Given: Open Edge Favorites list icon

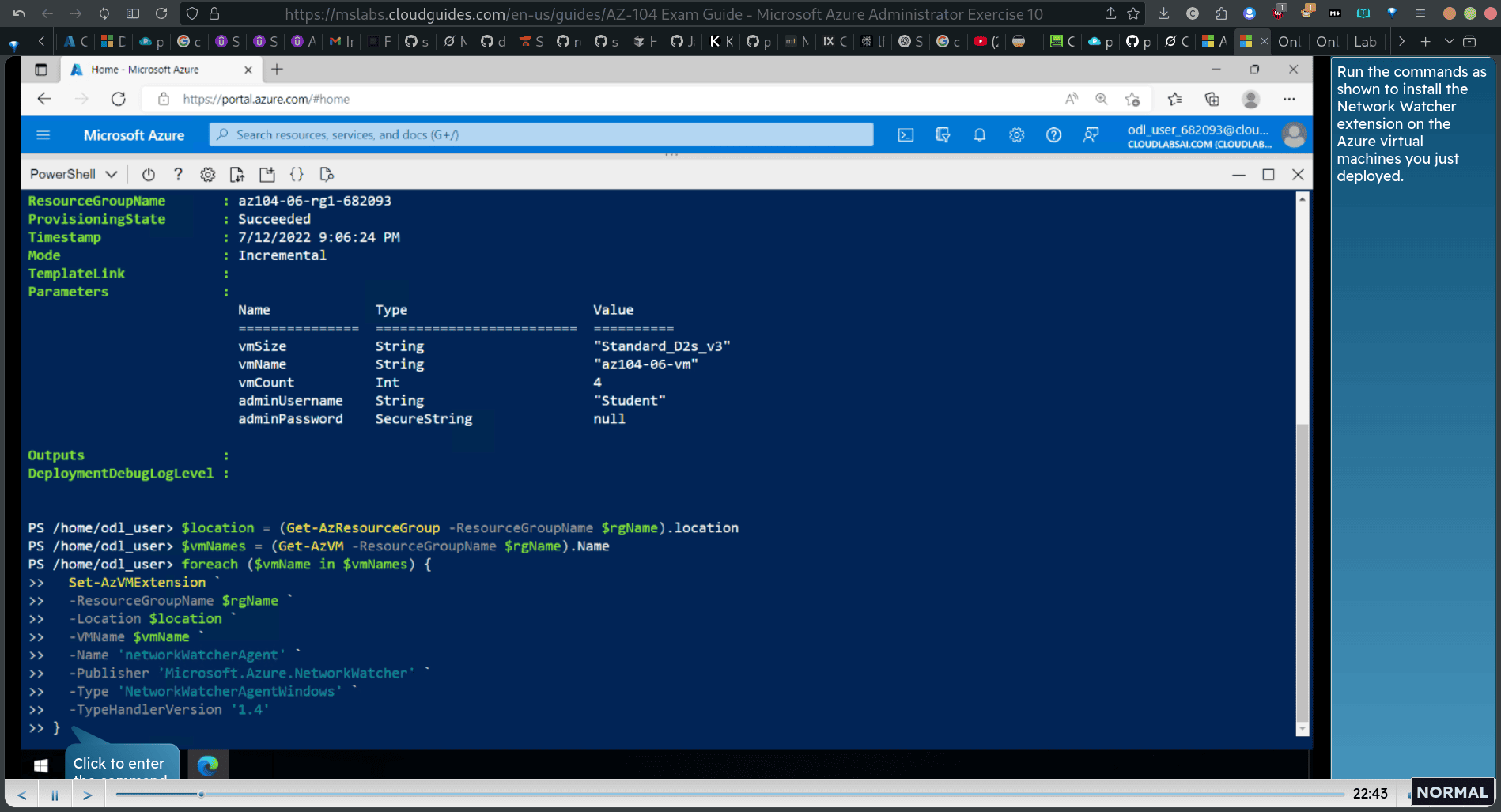Looking at the screenshot, I should [x=1174, y=99].
